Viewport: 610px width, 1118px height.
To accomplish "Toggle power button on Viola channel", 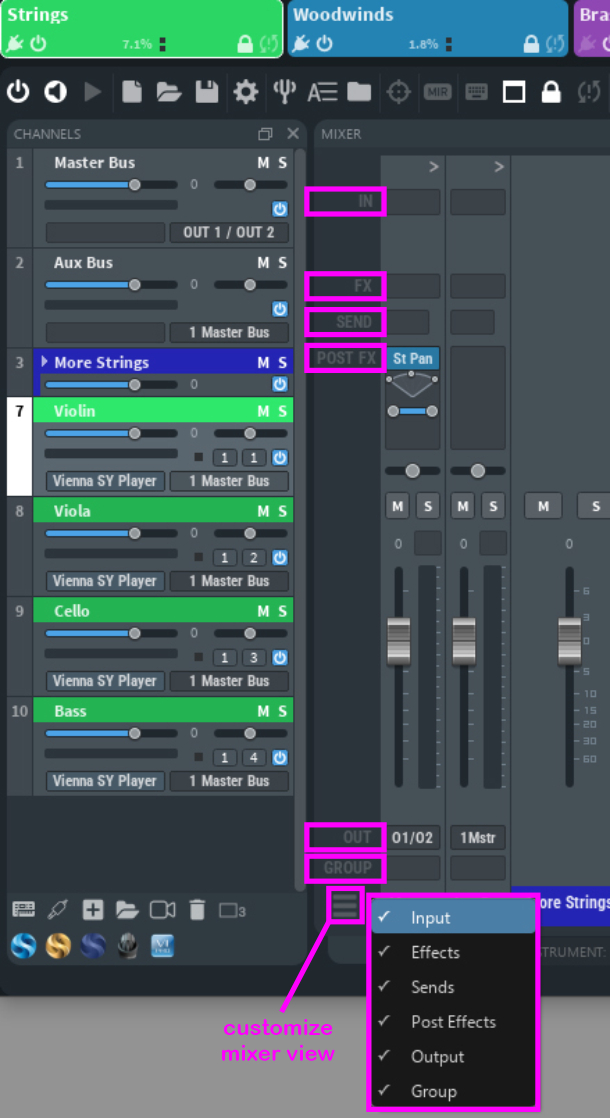I will pos(280,558).
